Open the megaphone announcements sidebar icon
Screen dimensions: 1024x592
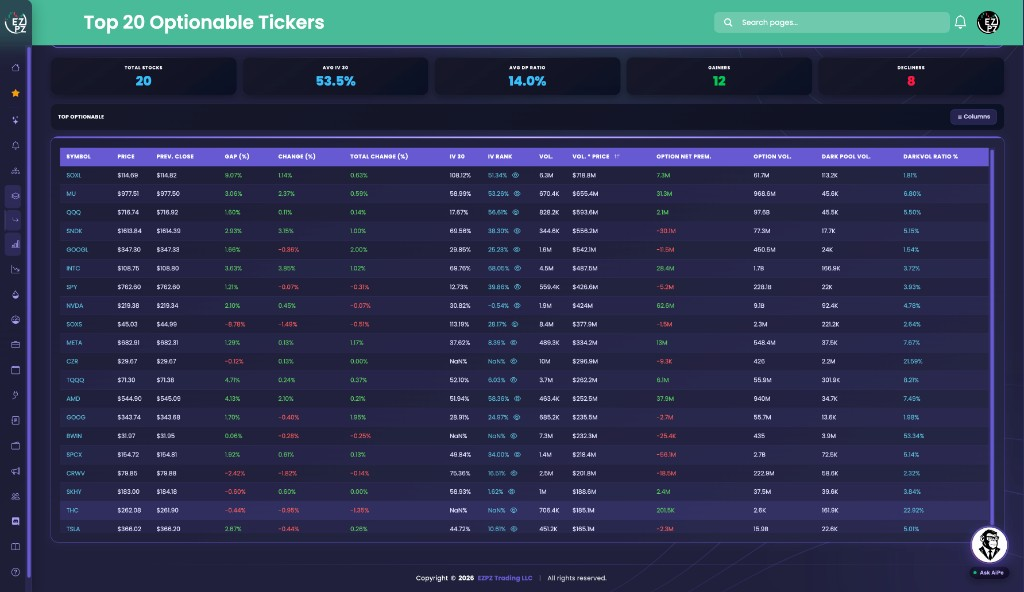pos(16,471)
